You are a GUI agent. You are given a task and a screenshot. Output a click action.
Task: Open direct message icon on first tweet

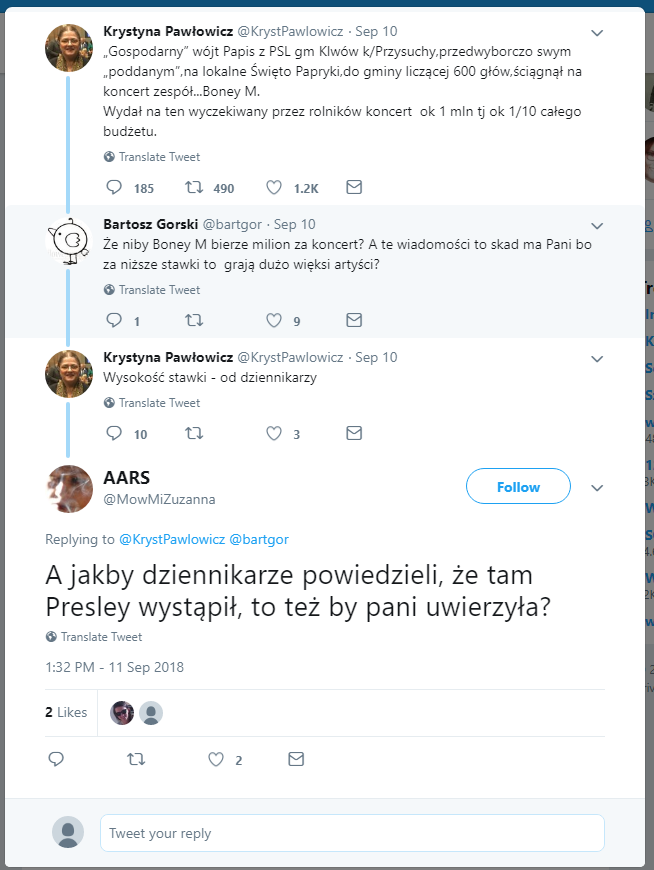point(354,187)
